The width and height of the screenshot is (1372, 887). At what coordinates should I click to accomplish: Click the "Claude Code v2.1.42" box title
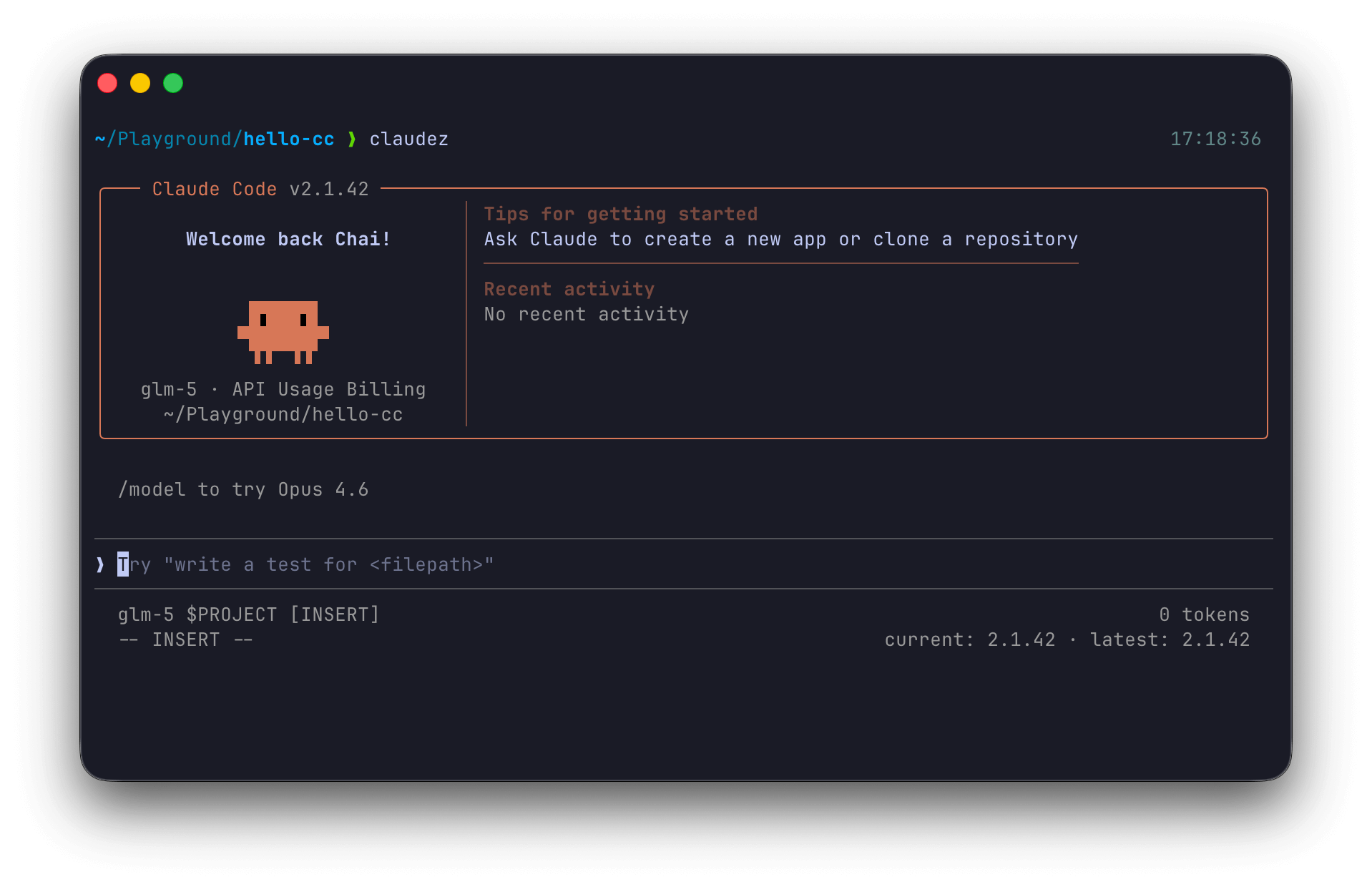(x=260, y=190)
